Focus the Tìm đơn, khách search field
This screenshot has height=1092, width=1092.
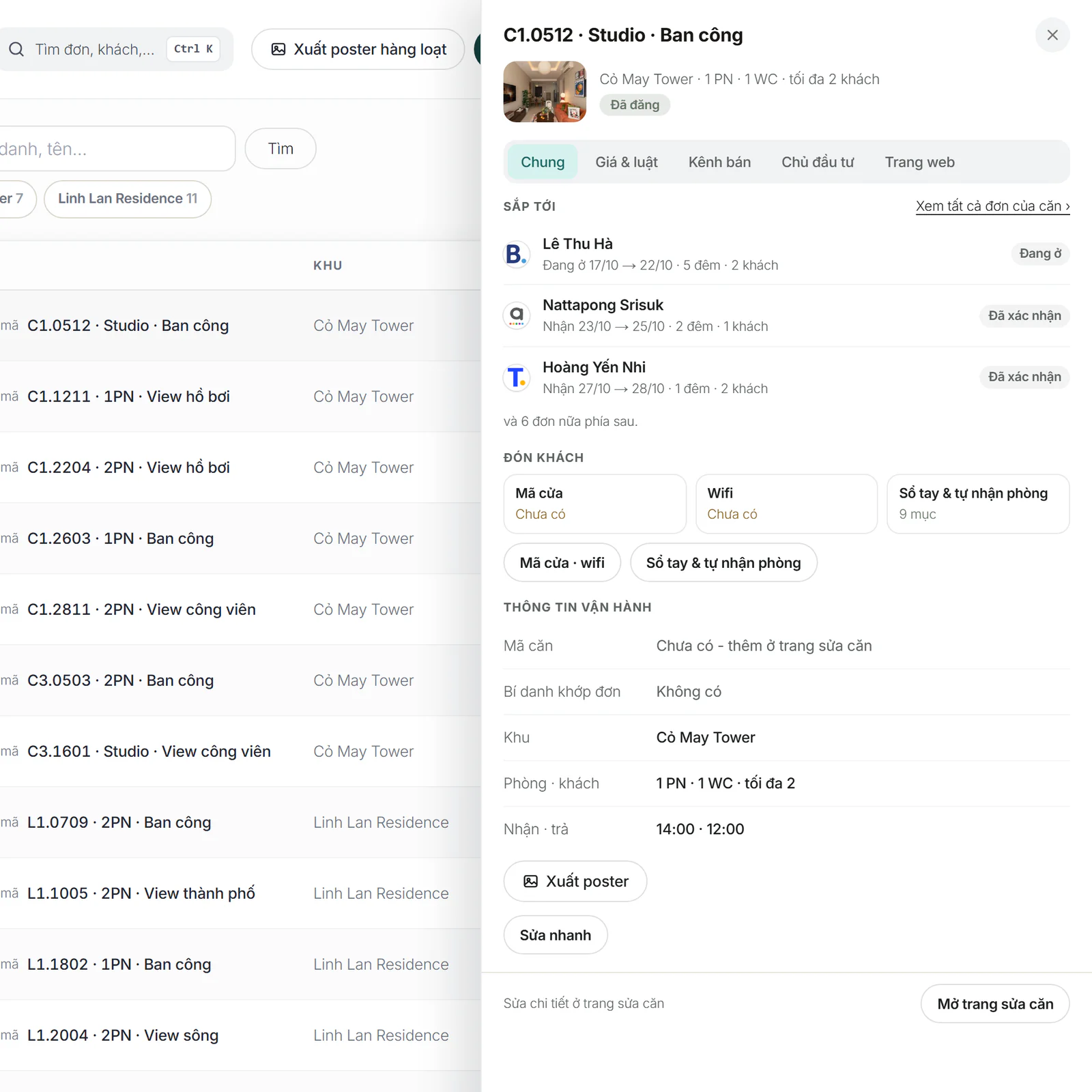pyautogui.click(x=116, y=49)
